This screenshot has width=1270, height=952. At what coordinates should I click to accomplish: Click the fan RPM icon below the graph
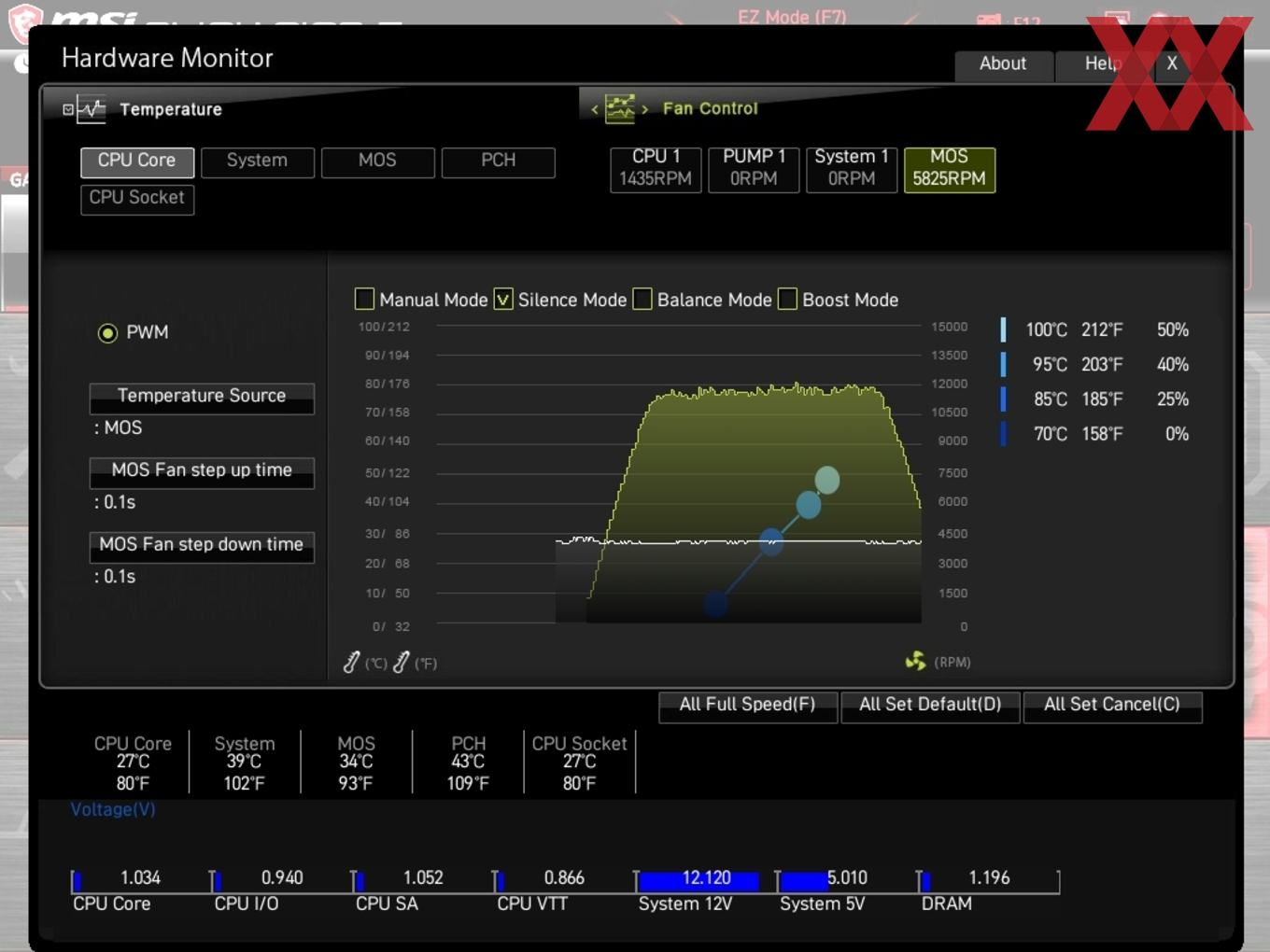coord(915,661)
